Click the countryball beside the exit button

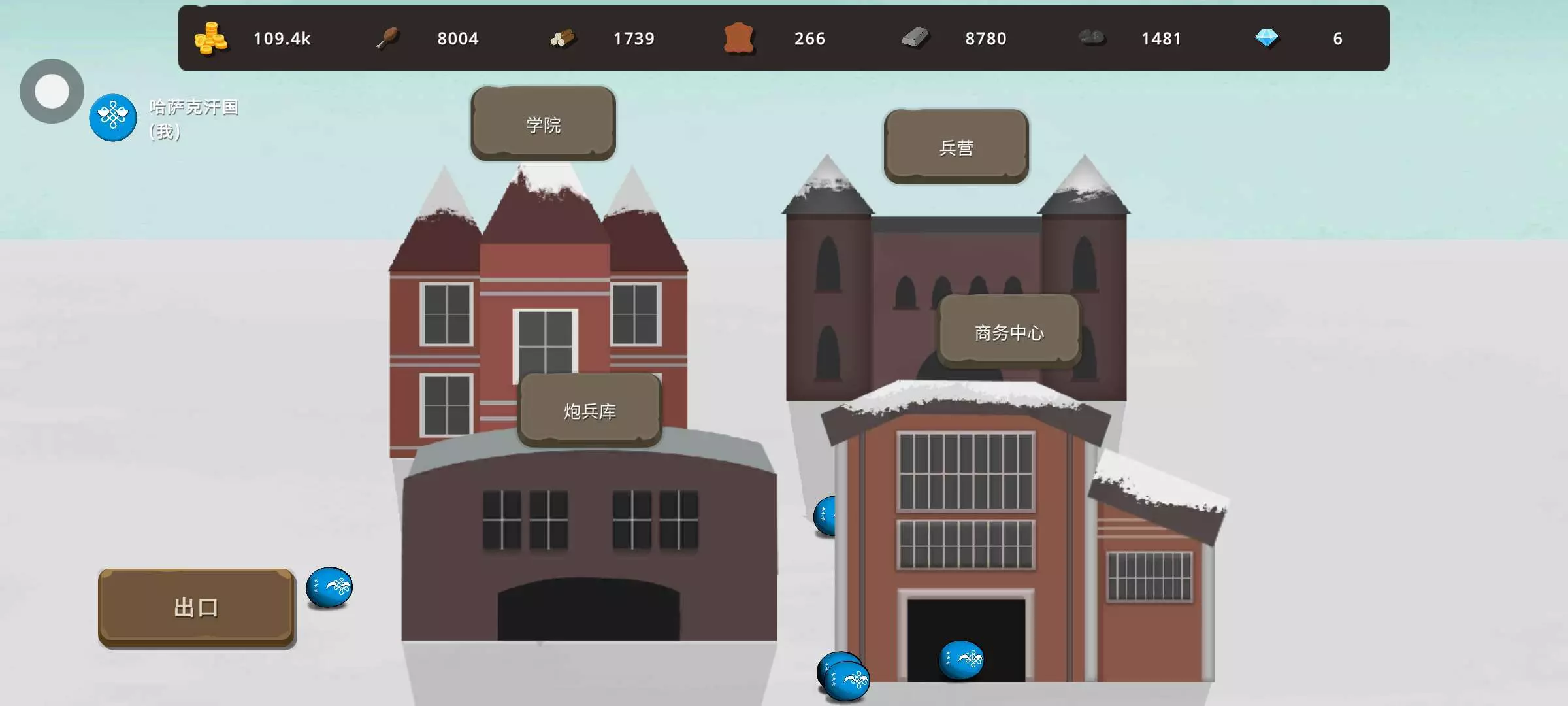pyautogui.click(x=329, y=586)
